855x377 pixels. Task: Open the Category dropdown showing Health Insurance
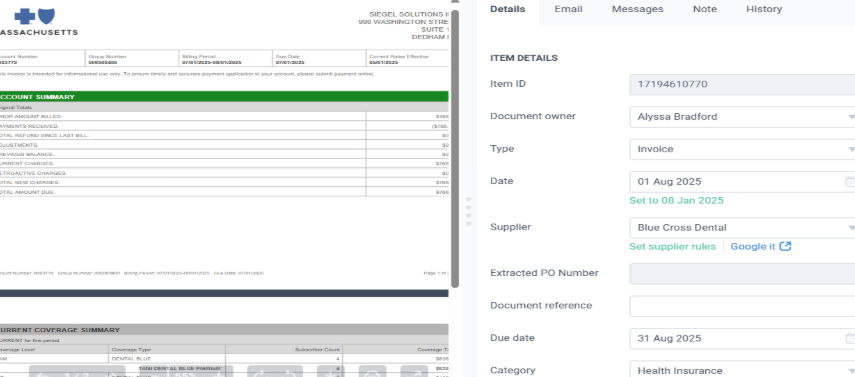742,370
